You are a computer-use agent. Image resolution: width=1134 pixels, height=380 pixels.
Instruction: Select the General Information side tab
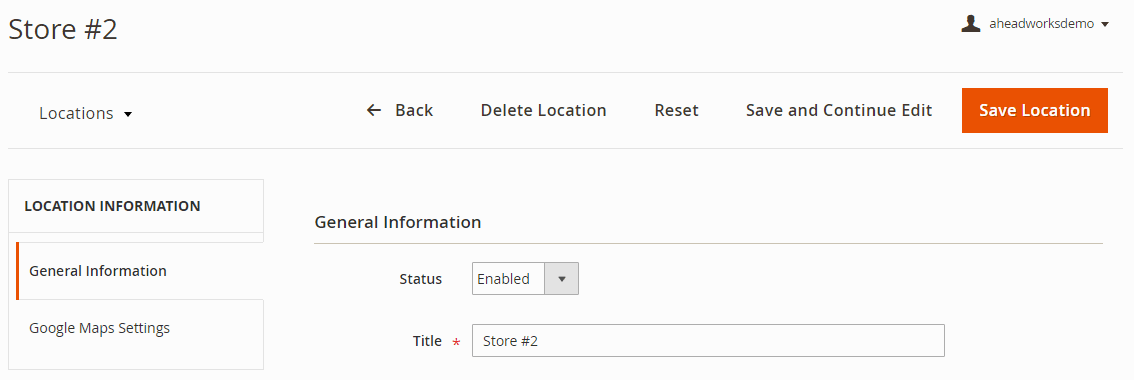click(x=140, y=271)
